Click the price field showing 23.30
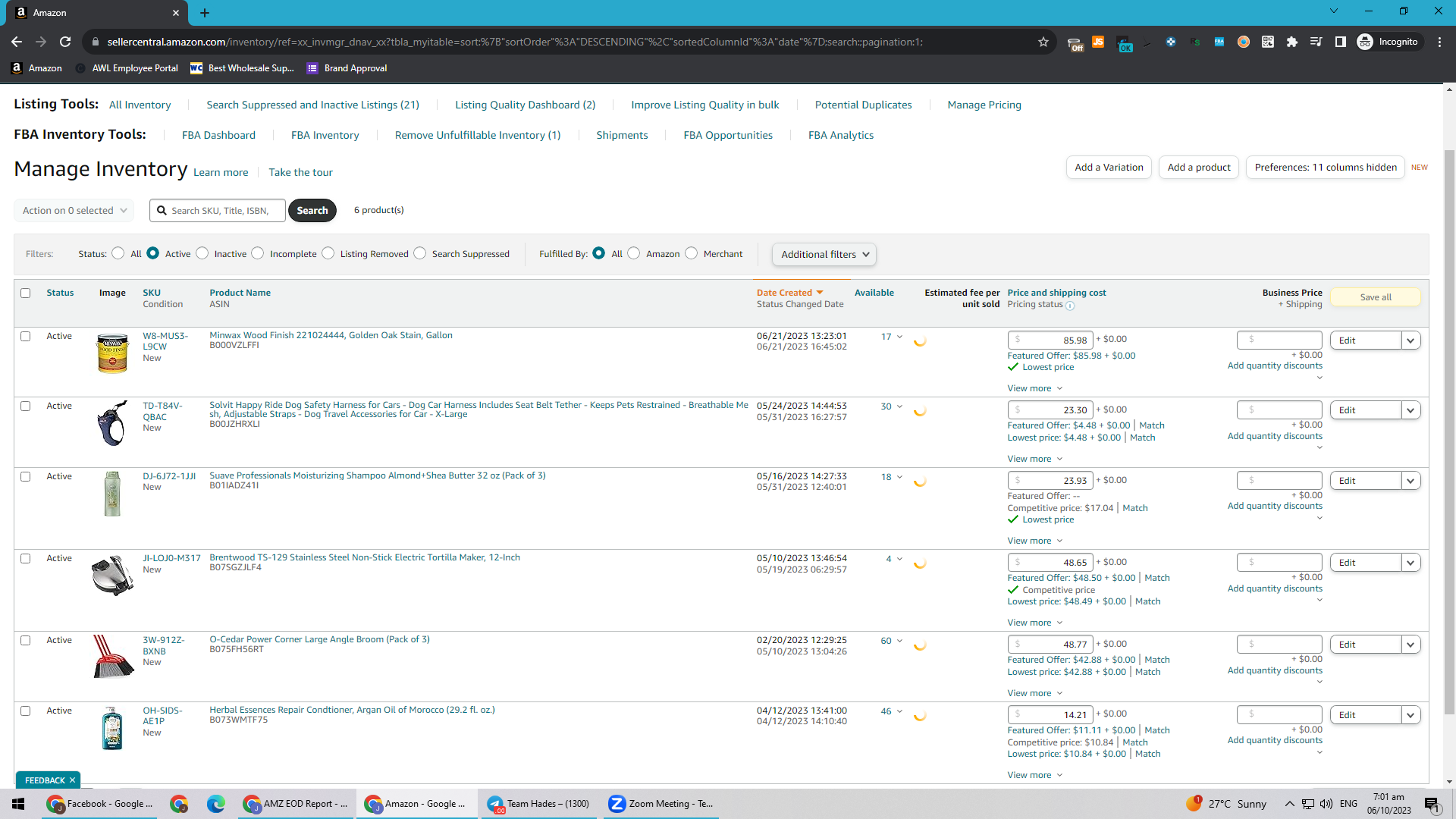 (x=1050, y=410)
